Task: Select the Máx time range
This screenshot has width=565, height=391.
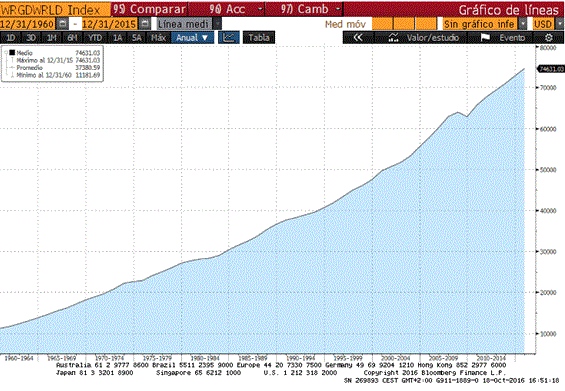Action: point(158,37)
